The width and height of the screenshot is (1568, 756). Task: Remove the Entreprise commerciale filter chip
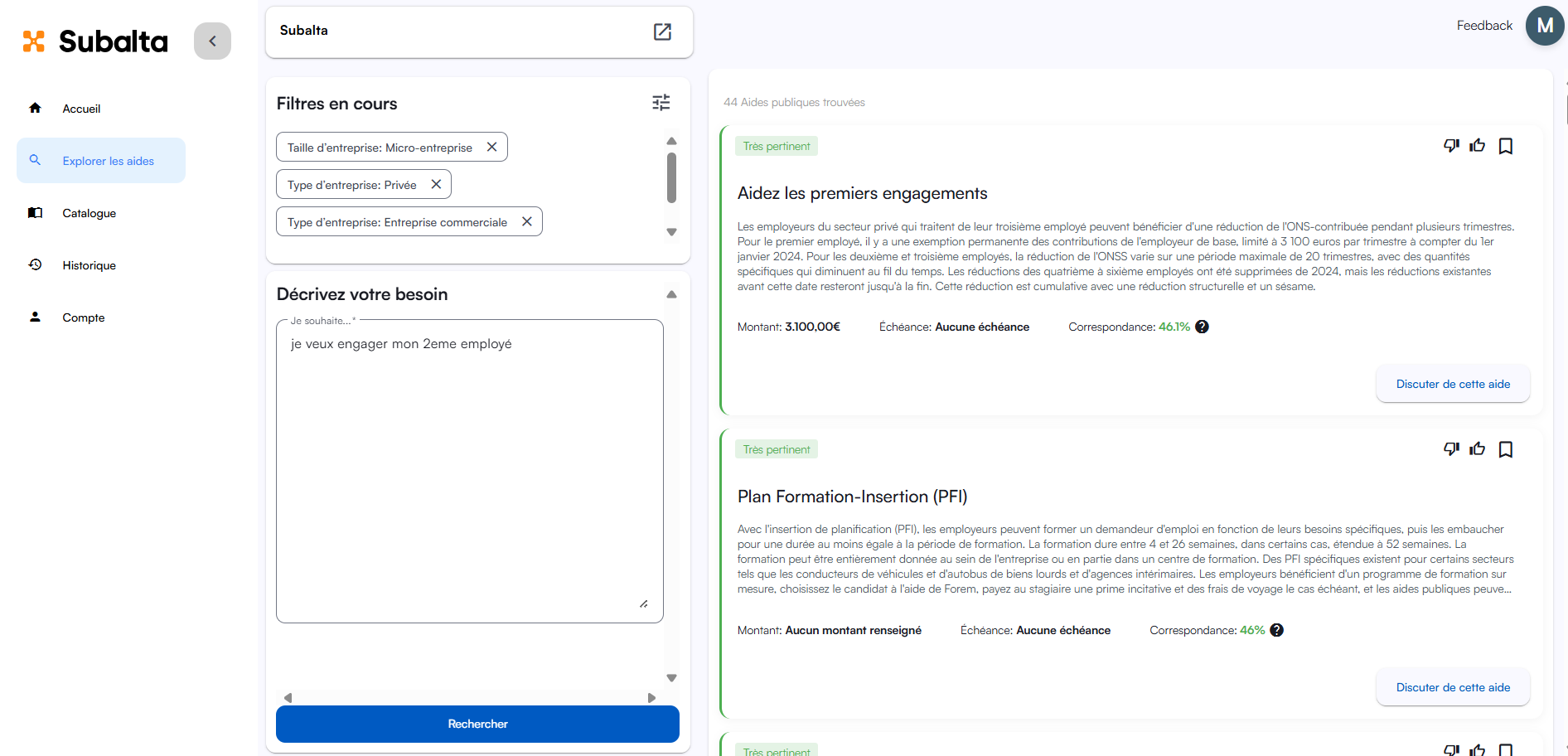pos(526,221)
